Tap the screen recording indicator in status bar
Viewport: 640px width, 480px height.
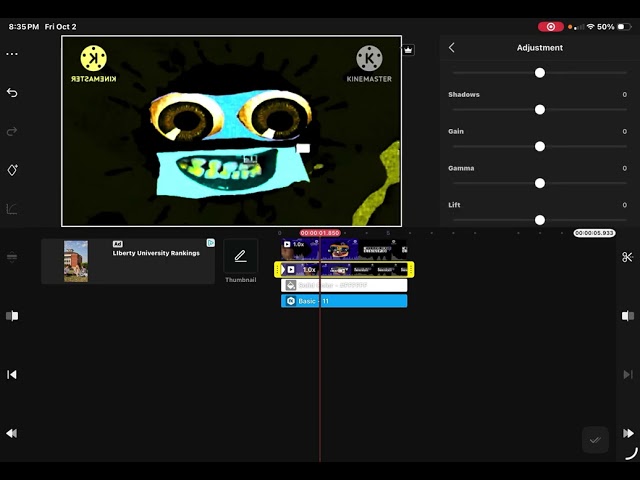click(551, 27)
